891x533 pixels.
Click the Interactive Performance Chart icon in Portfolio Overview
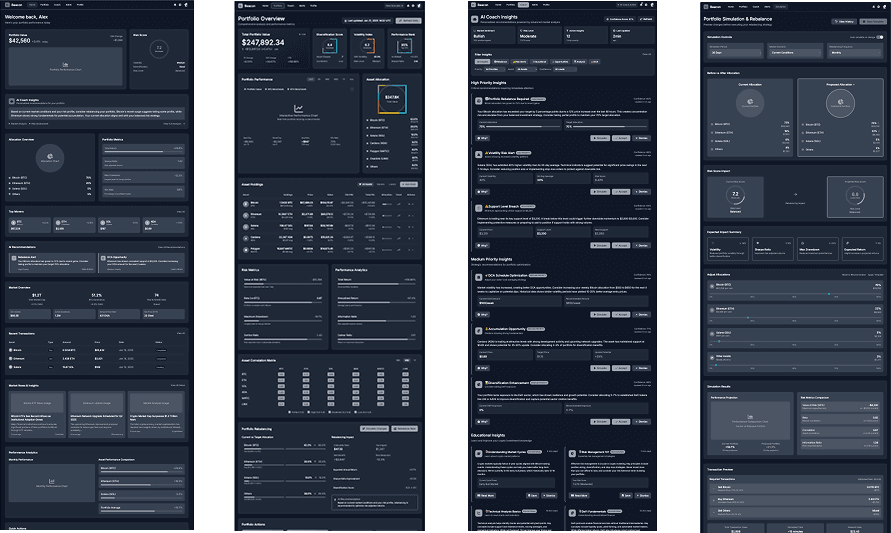pos(298,108)
